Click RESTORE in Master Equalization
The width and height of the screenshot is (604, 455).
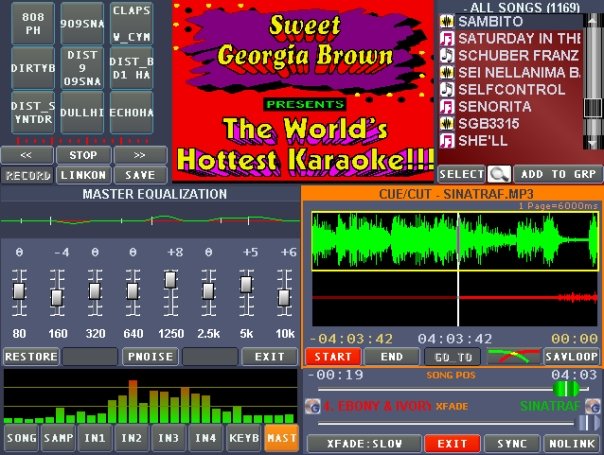coord(30,356)
